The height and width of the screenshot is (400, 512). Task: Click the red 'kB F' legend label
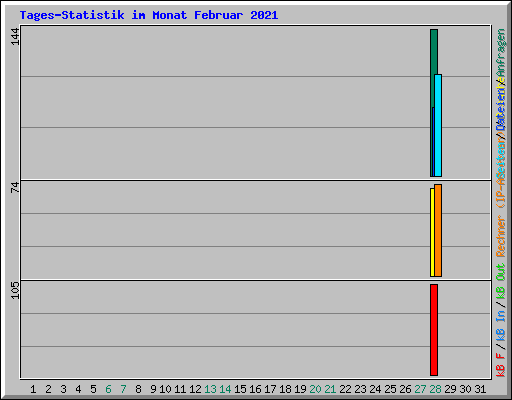coord(501,365)
